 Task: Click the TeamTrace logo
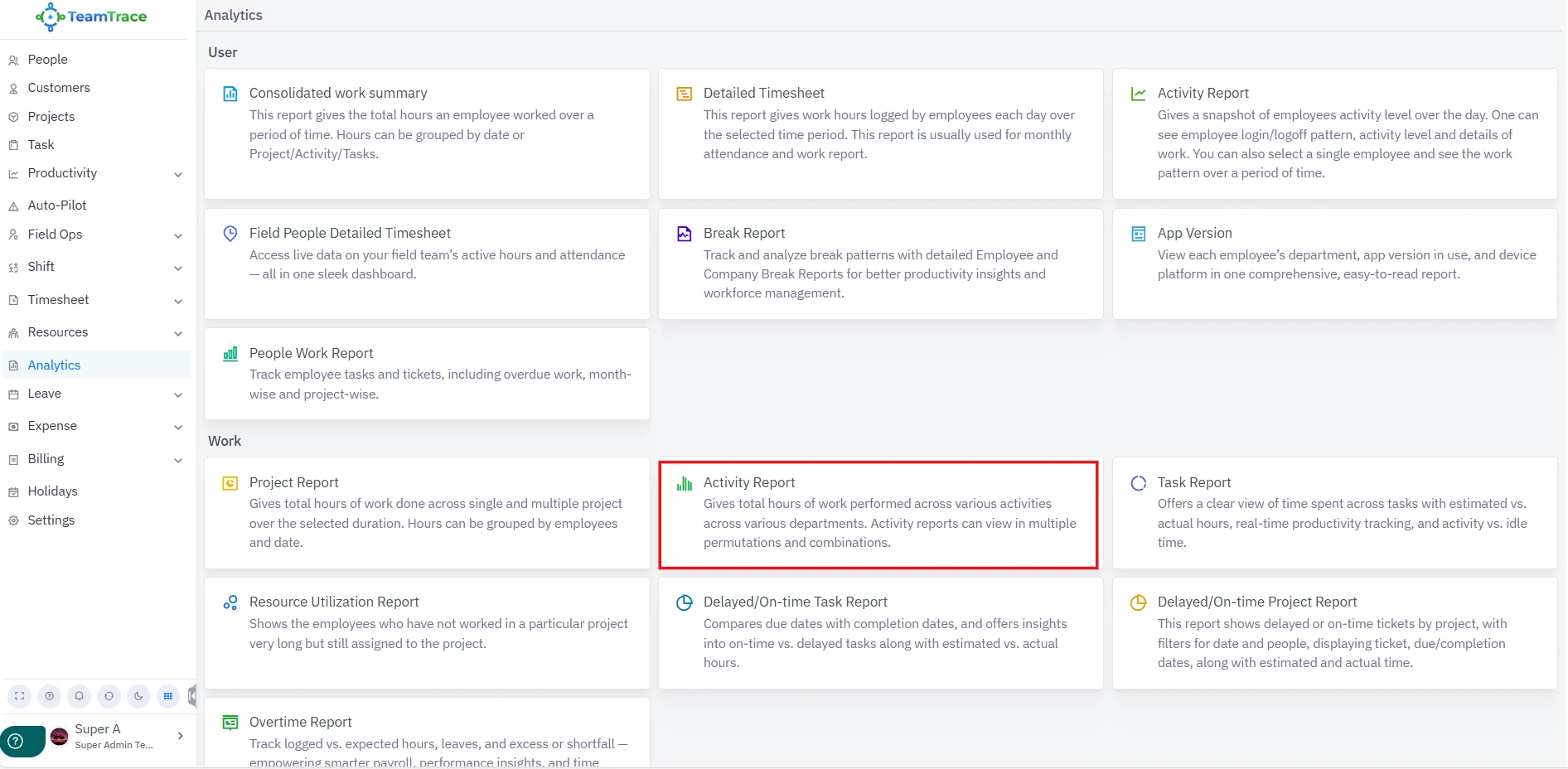(91, 17)
